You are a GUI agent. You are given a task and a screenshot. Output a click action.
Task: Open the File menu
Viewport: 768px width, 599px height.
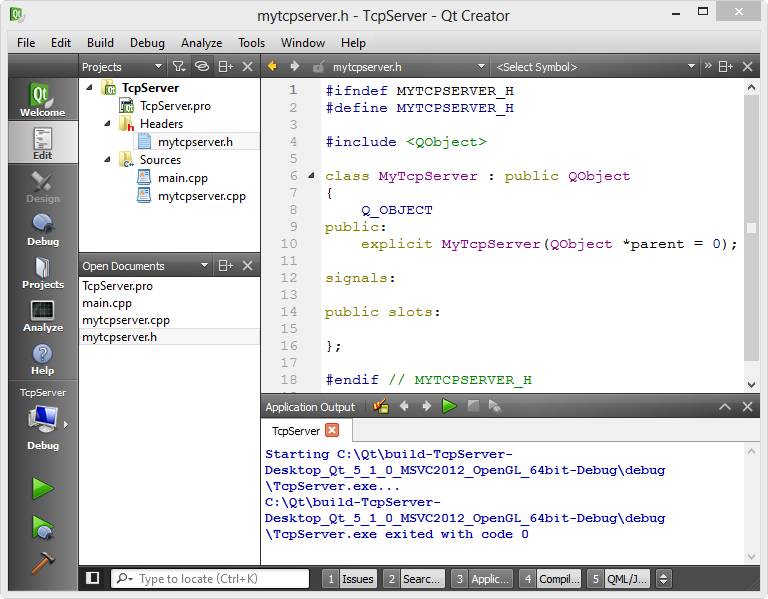coord(26,43)
